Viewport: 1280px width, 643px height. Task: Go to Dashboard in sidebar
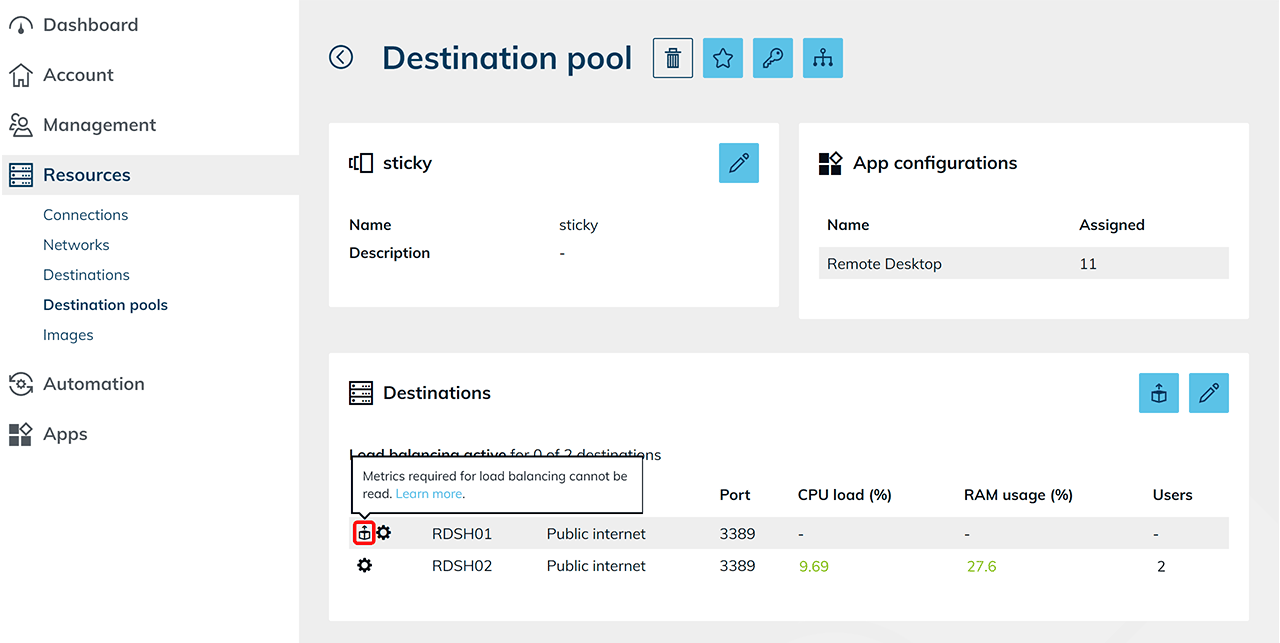tap(90, 25)
